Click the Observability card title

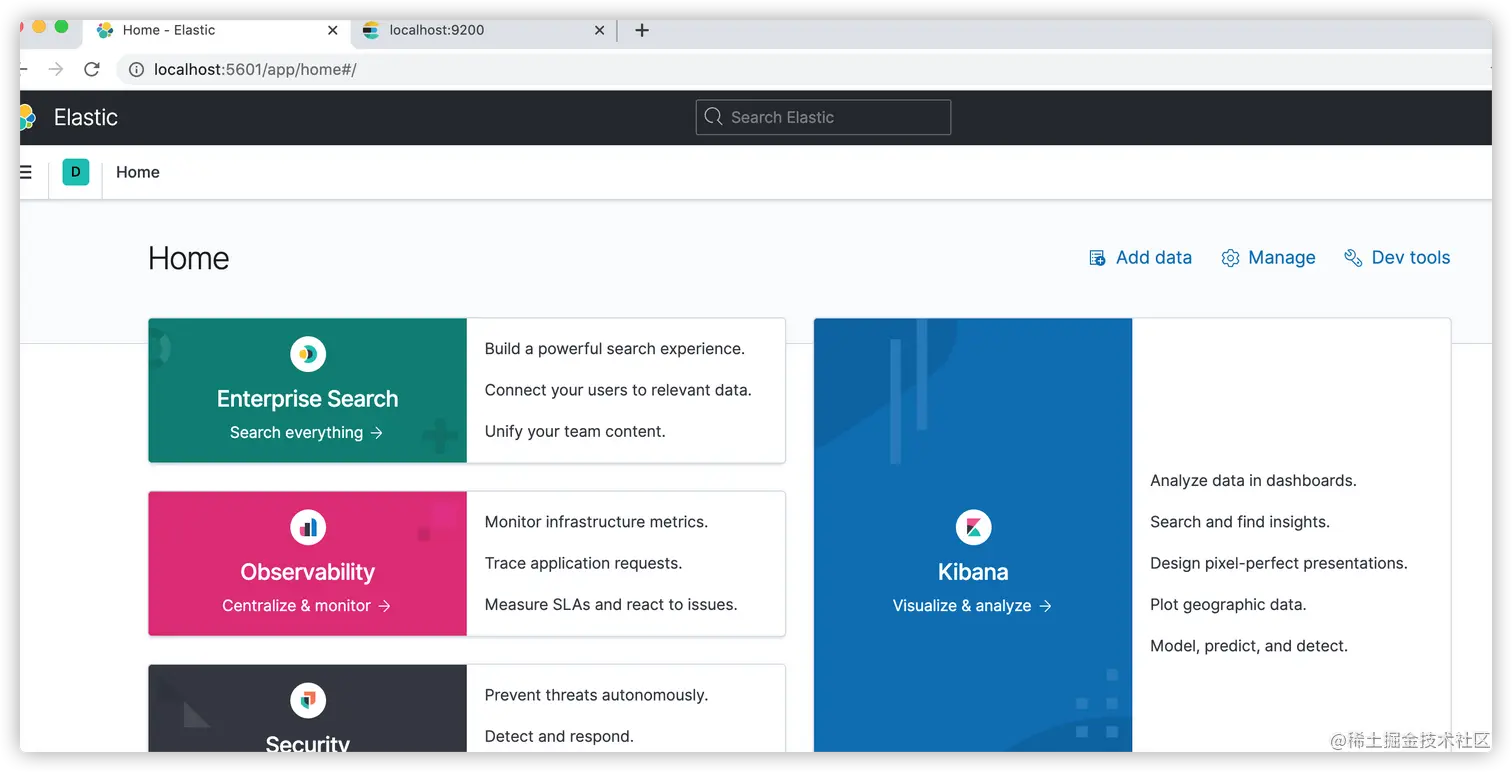pyautogui.click(x=307, y=572)
